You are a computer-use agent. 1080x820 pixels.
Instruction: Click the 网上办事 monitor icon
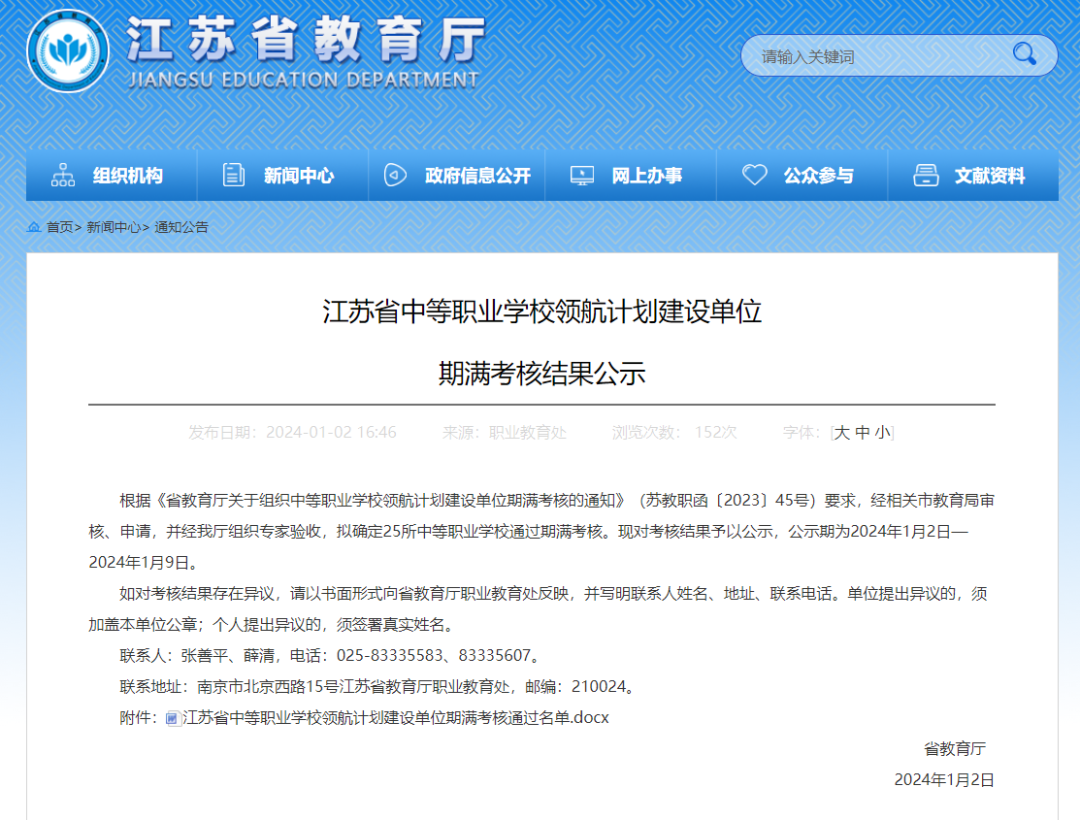click(x=582, y=175)
